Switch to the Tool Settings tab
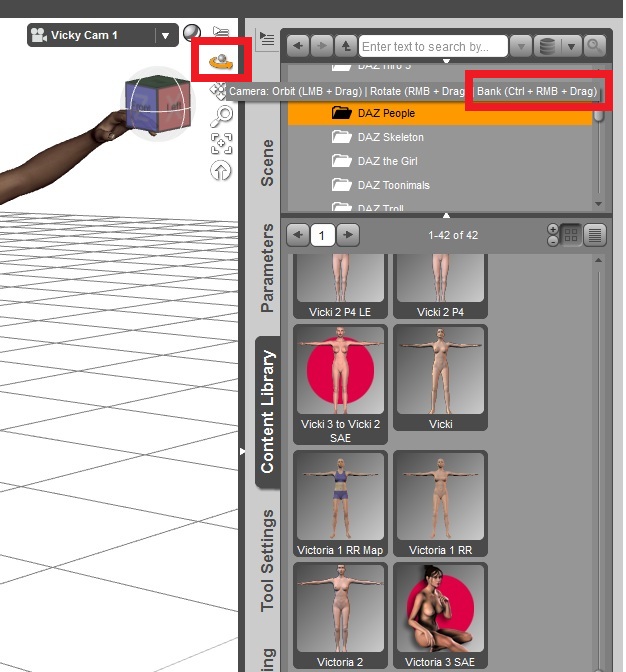The width and height of the screenshot is (626, 672). (x=267, y=561)
